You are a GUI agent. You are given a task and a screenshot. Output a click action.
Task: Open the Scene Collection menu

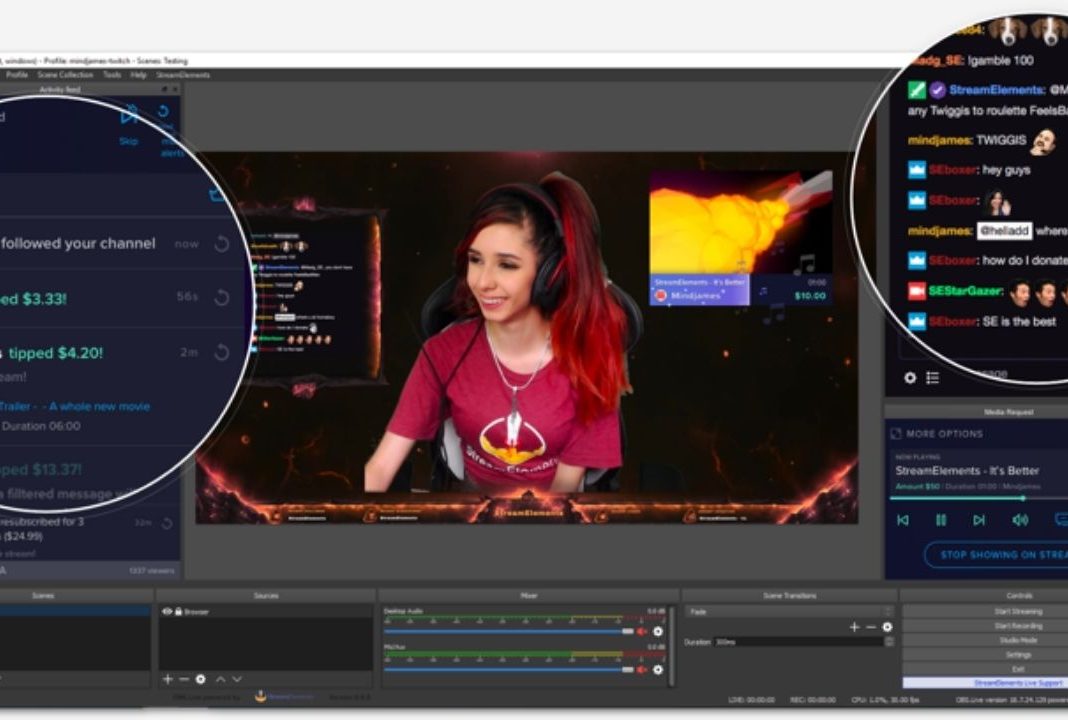65,75
